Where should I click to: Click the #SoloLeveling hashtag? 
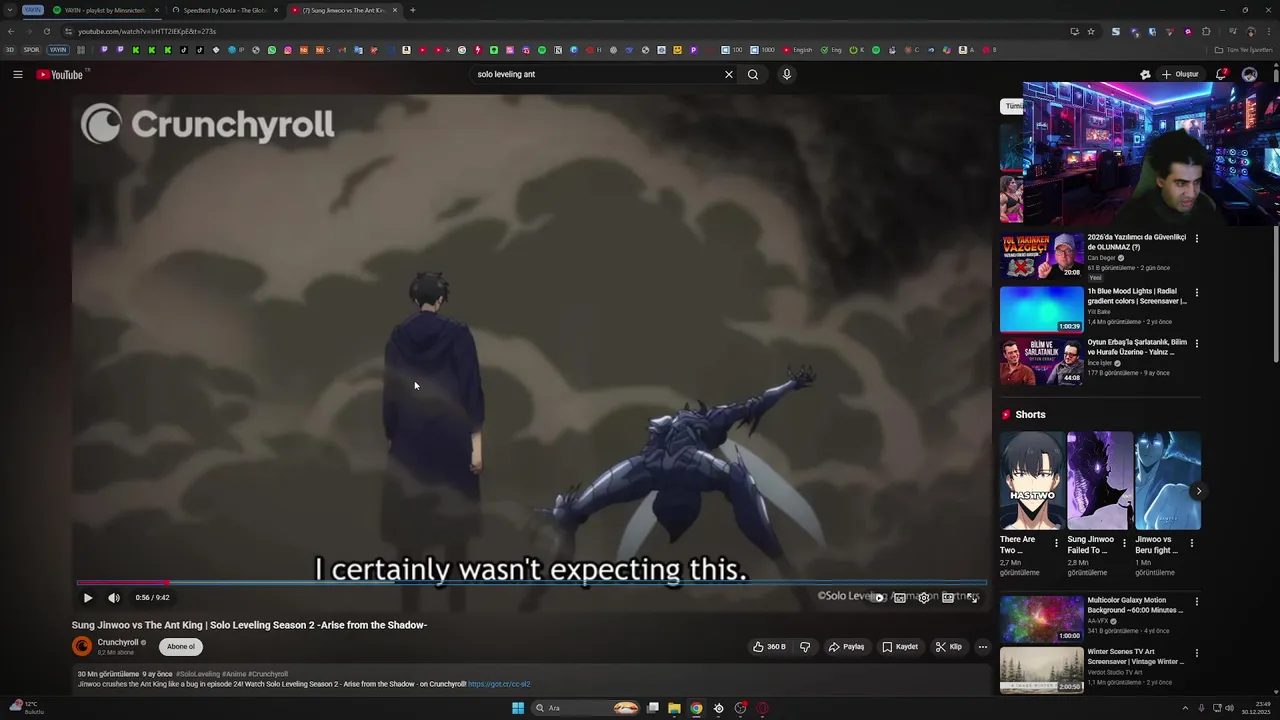pyautogui.click(x=197, y=674)
